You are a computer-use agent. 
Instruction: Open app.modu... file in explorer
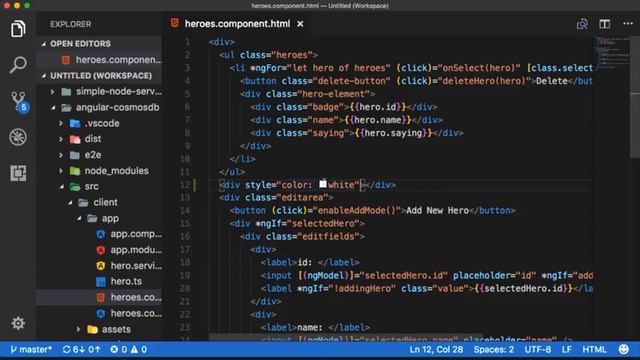click(100, 250)
